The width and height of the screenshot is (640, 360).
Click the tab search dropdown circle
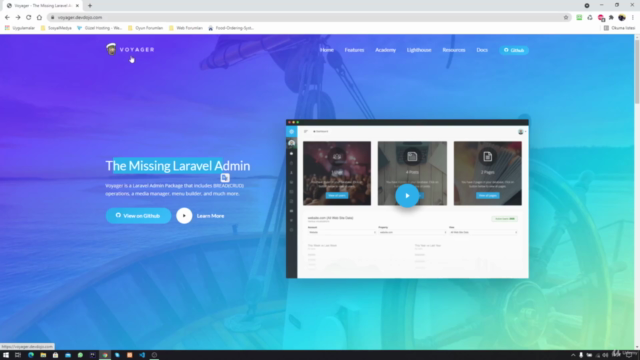(x=587, y=5)
